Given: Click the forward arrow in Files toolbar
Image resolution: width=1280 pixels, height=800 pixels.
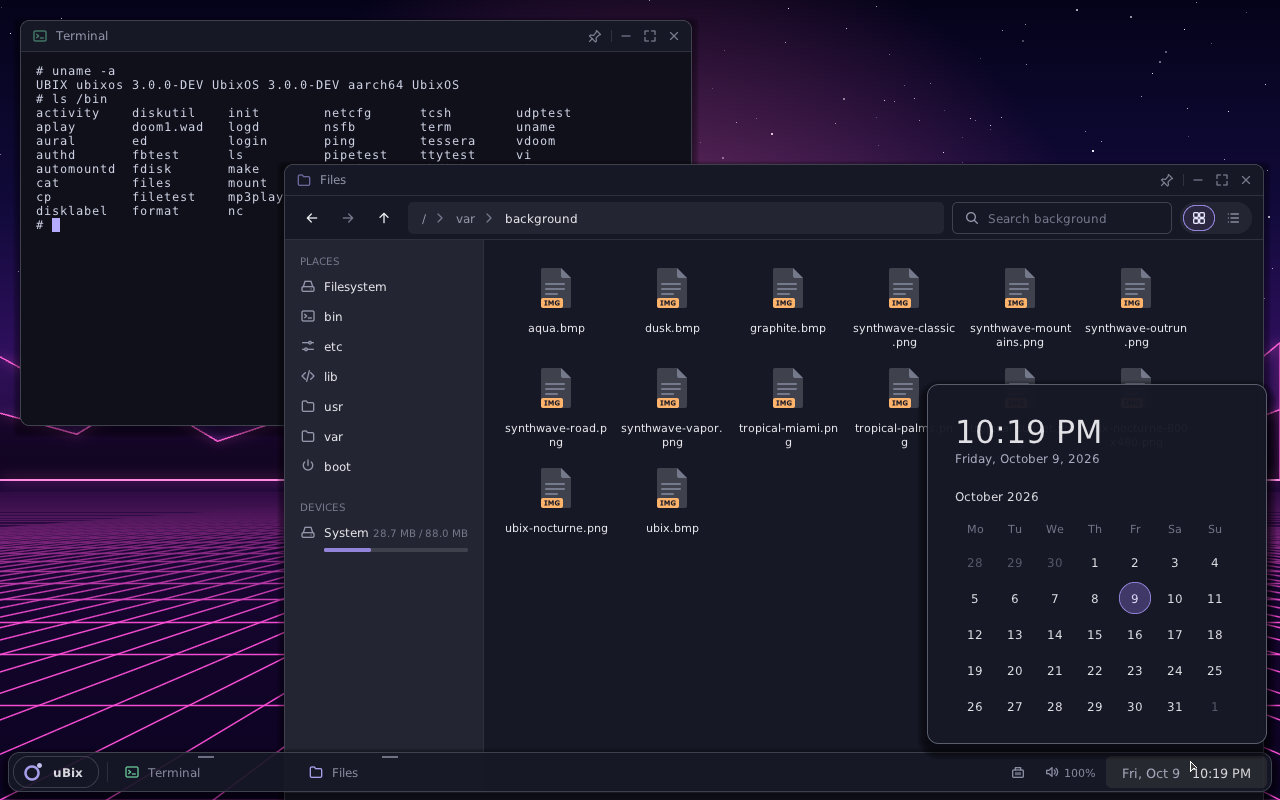Looking at the screenshot, I should (x=348, y=218).
